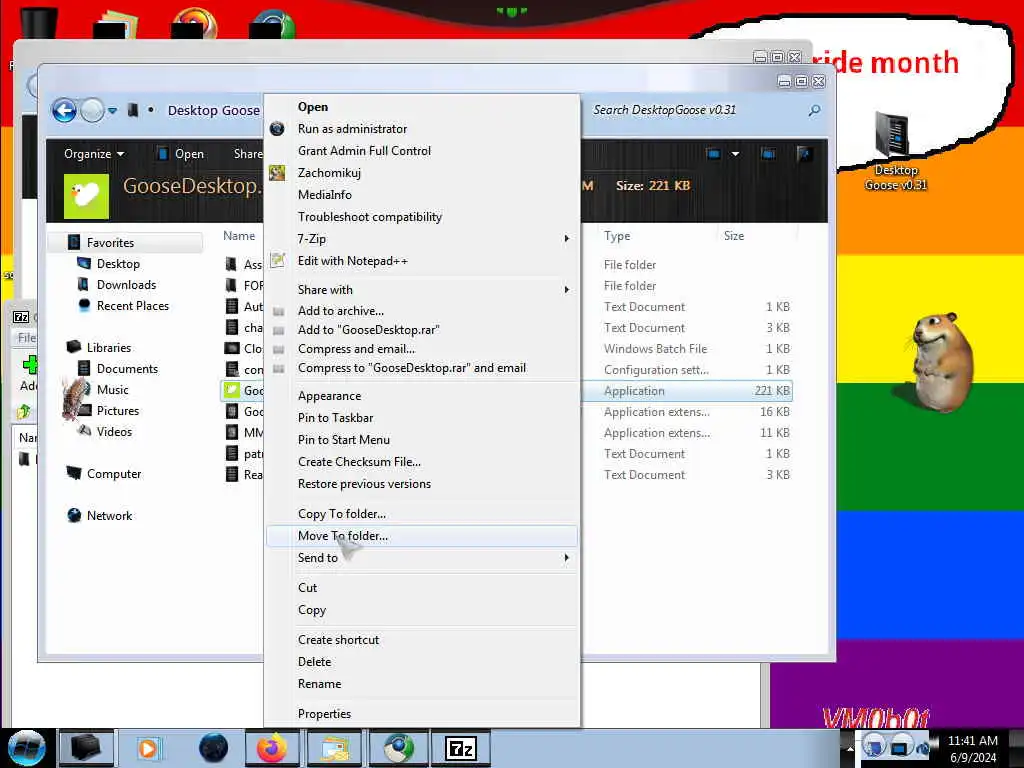Click Appearance in the context menu

click(421, 396)
